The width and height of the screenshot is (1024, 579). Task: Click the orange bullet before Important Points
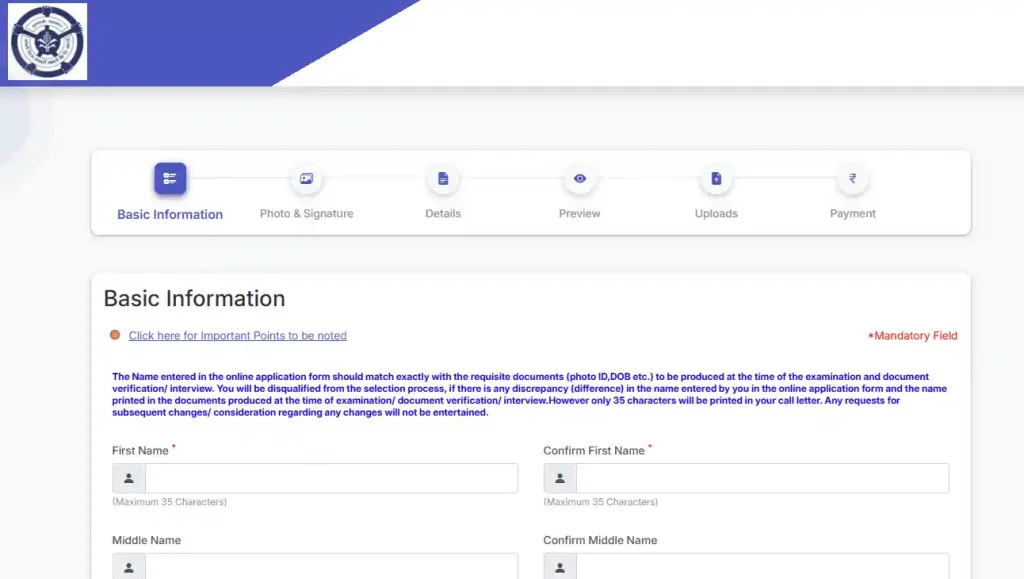(x=115, y=335)
